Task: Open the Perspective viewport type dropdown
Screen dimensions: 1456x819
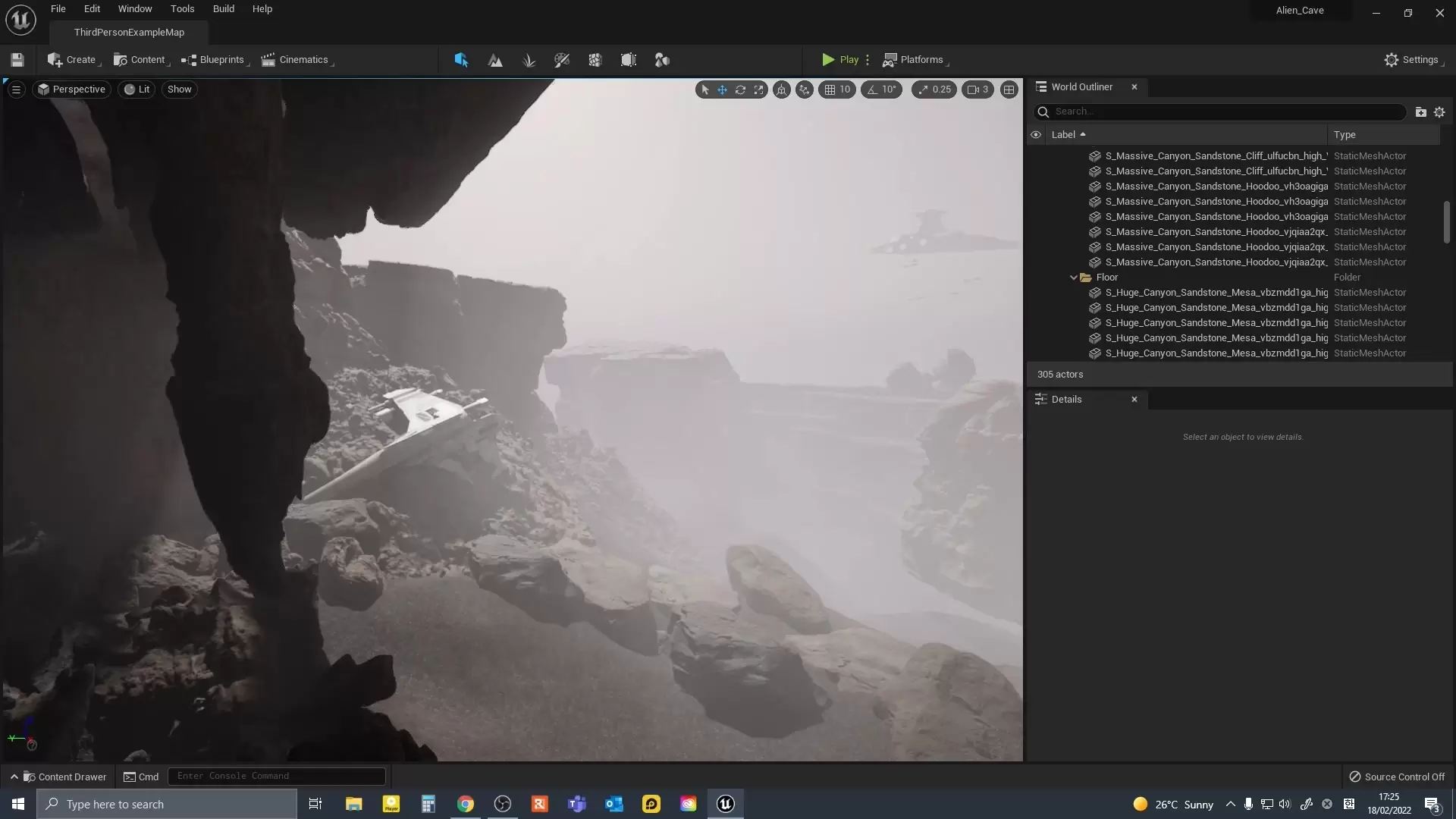Action: [x=72, y=89]
